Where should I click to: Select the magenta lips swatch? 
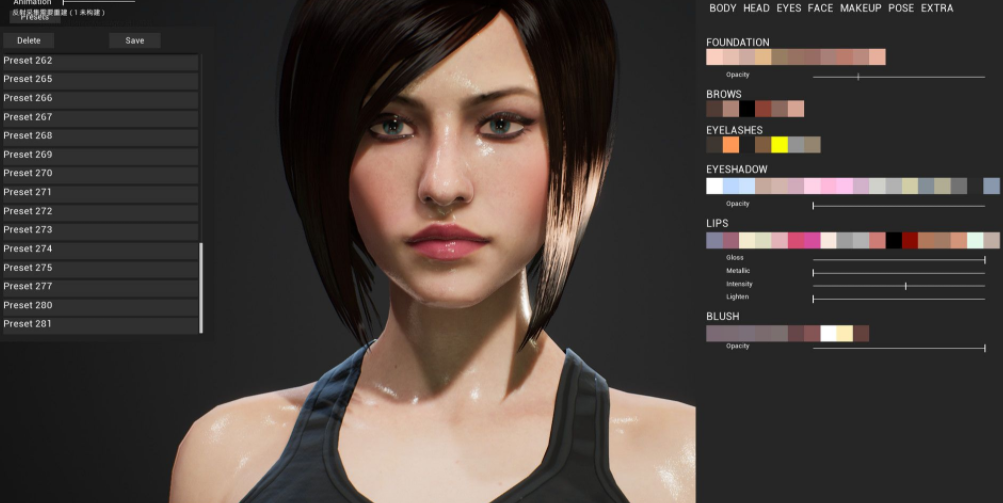(812, 241)
